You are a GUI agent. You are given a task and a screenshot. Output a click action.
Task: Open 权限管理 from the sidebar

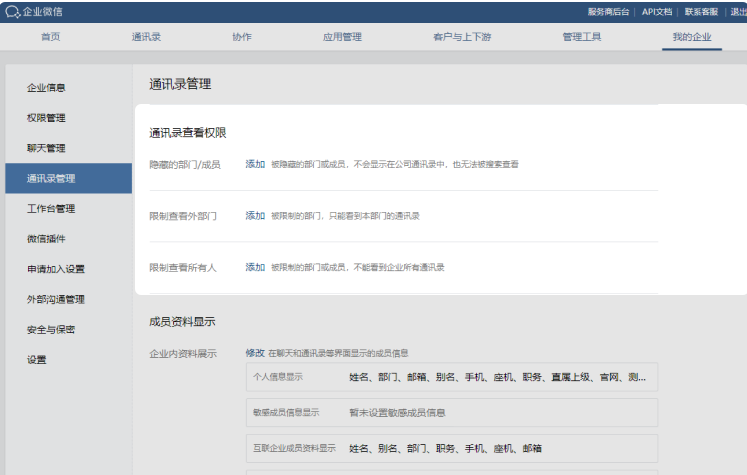(x=46, y=118)
